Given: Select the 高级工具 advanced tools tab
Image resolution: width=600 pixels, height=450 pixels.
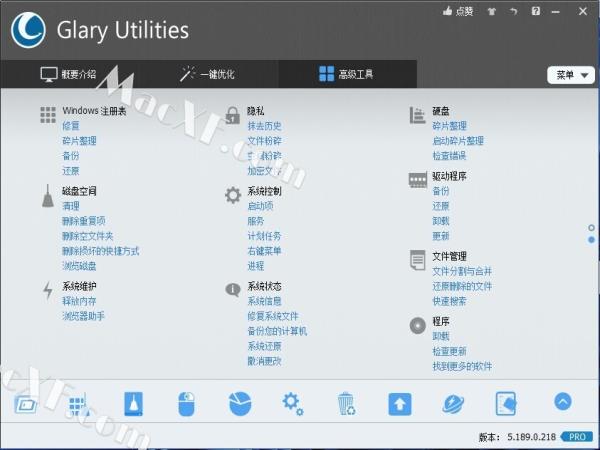Looking at the screenshot, I should 346,74.
